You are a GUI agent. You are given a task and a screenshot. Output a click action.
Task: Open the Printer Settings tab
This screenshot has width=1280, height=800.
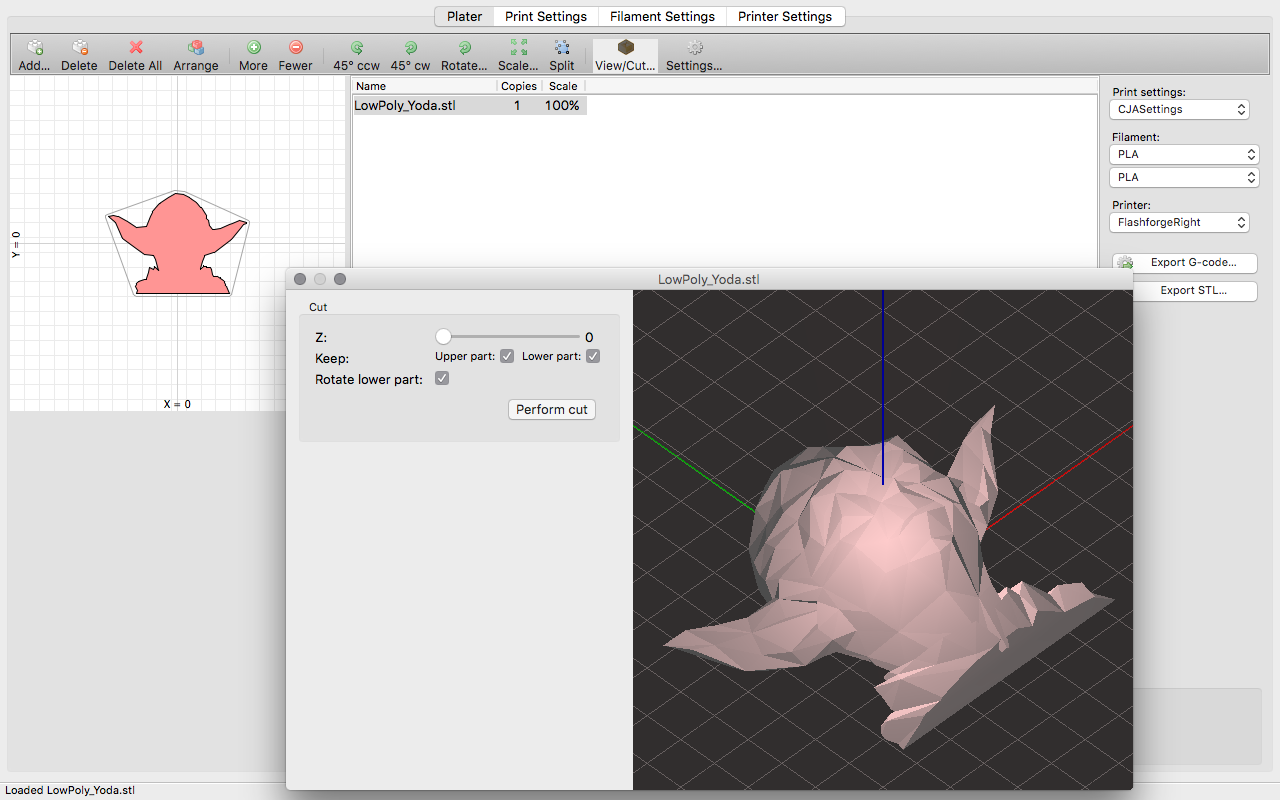pyautogui.click(x=785, y=16)
